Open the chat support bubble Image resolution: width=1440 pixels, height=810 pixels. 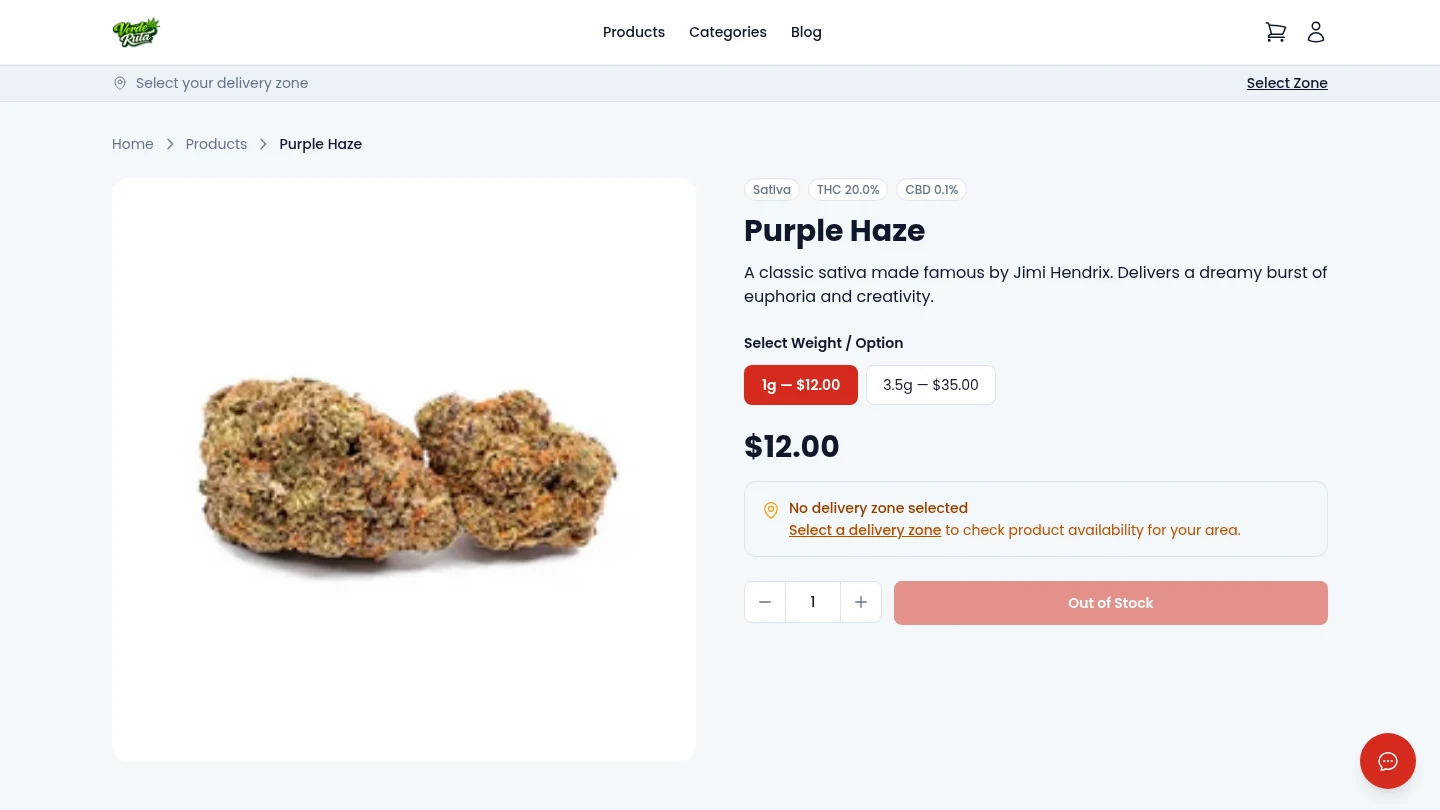tap(1387, 761)
